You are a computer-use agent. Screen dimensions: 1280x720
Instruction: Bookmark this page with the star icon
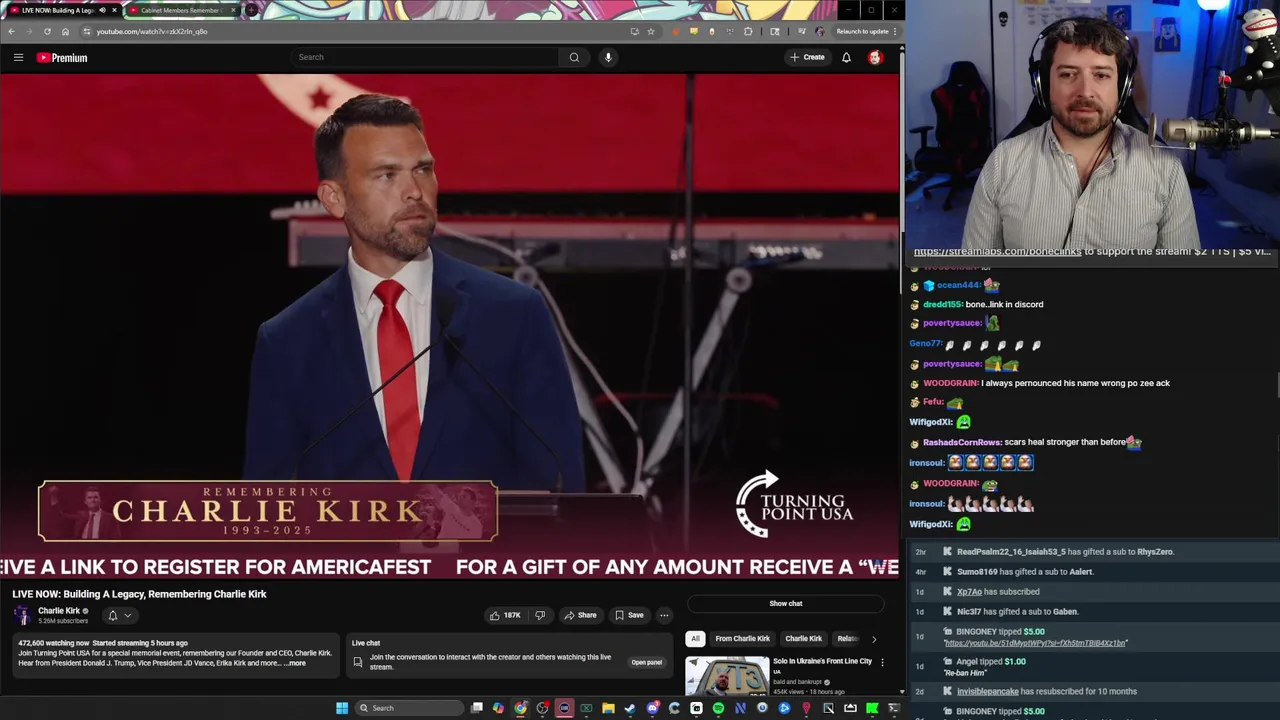coord(651,31)
